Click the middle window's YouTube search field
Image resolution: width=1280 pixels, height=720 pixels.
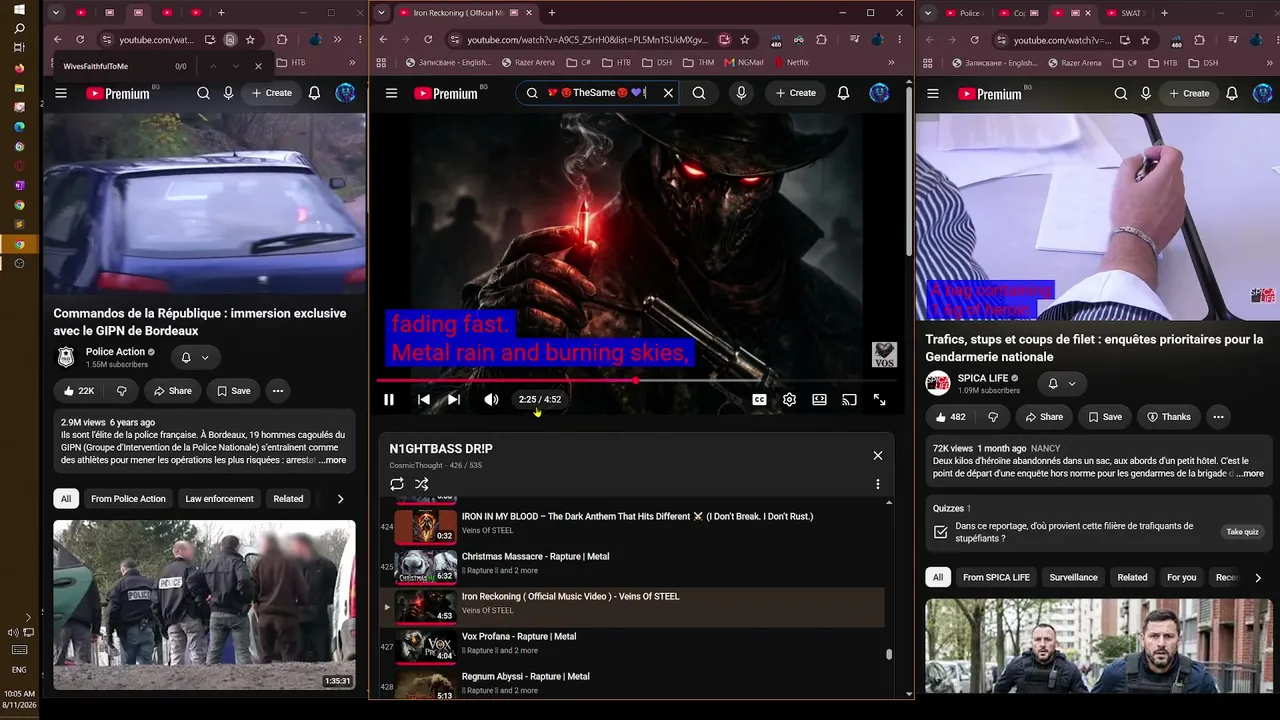click(596, 93)
